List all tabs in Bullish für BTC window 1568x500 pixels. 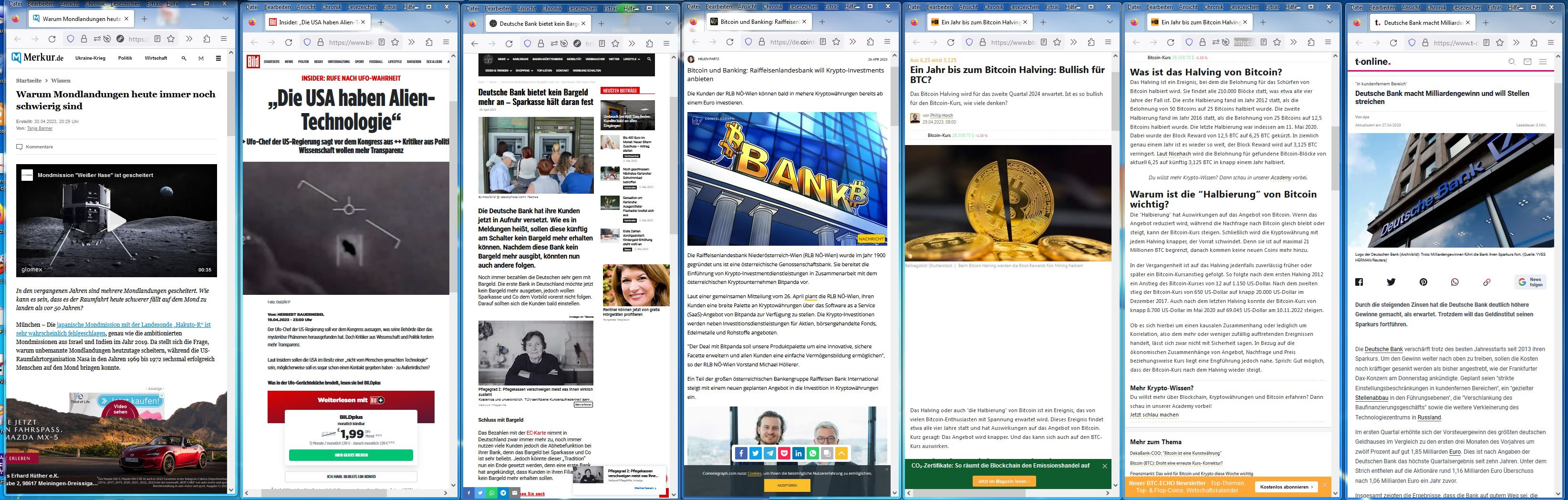[1110, 22]
